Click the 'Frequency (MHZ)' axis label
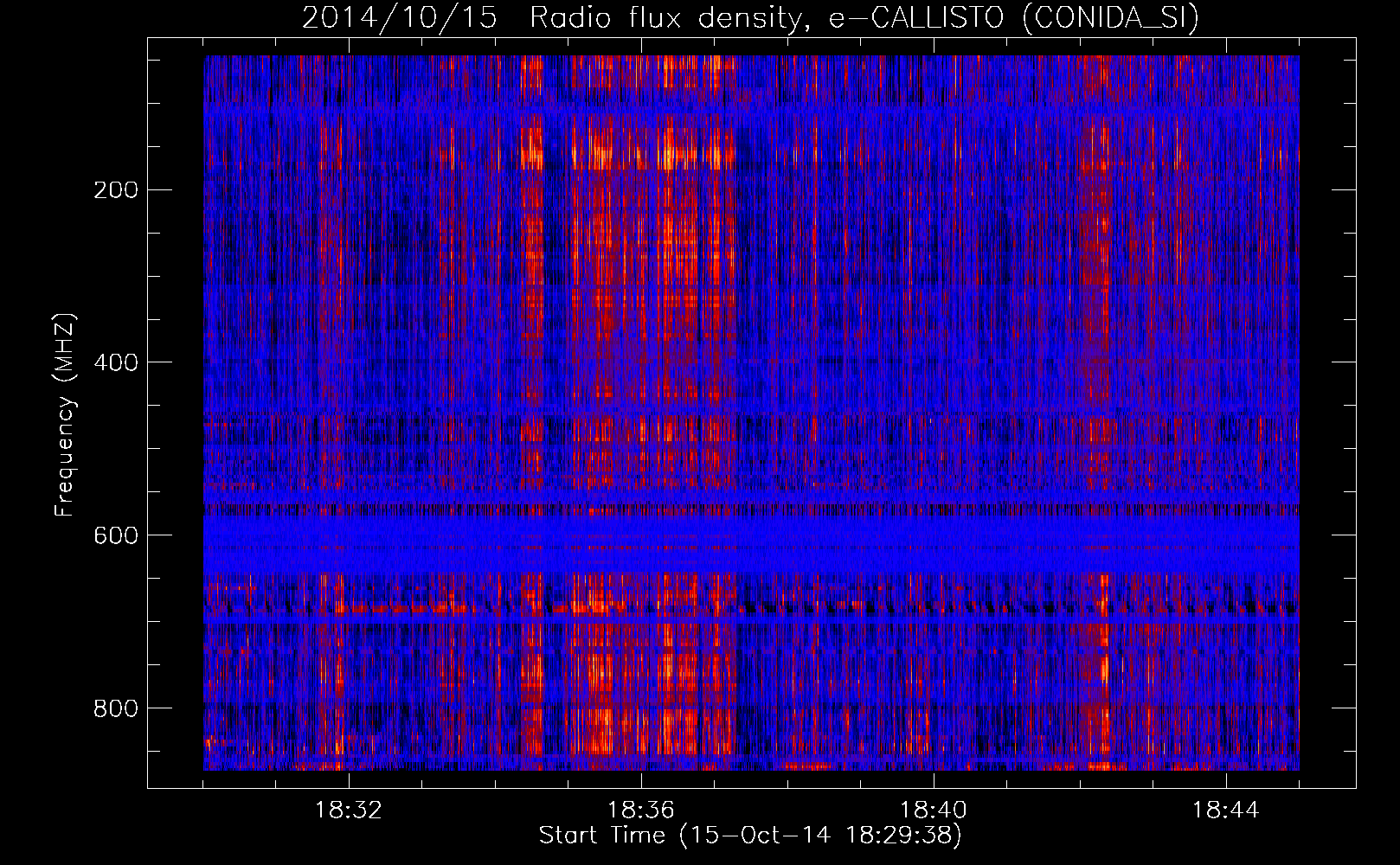 point(65,414)
